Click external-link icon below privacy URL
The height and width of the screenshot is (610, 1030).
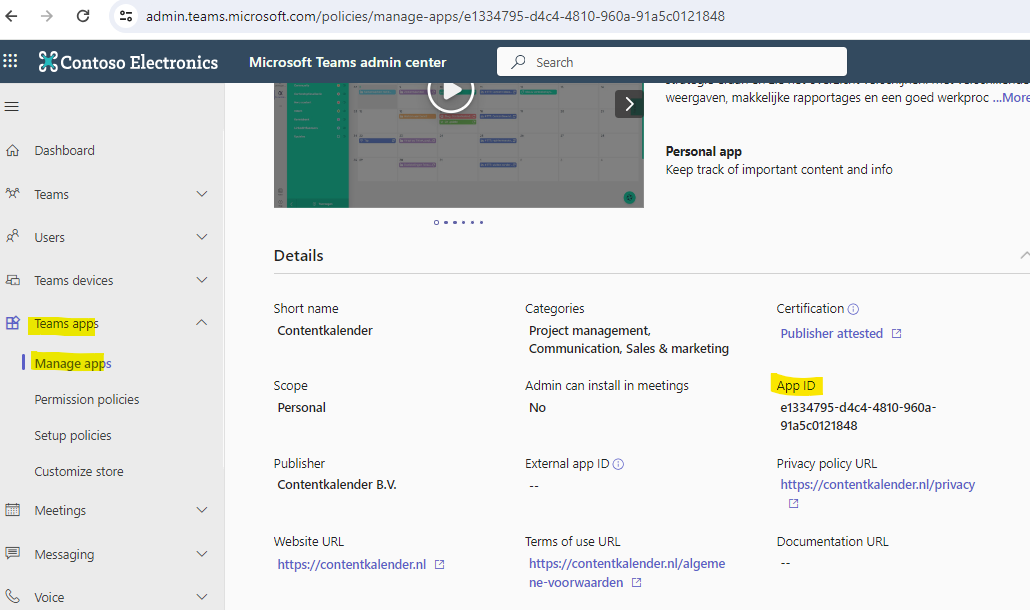[x=794, y=504]
